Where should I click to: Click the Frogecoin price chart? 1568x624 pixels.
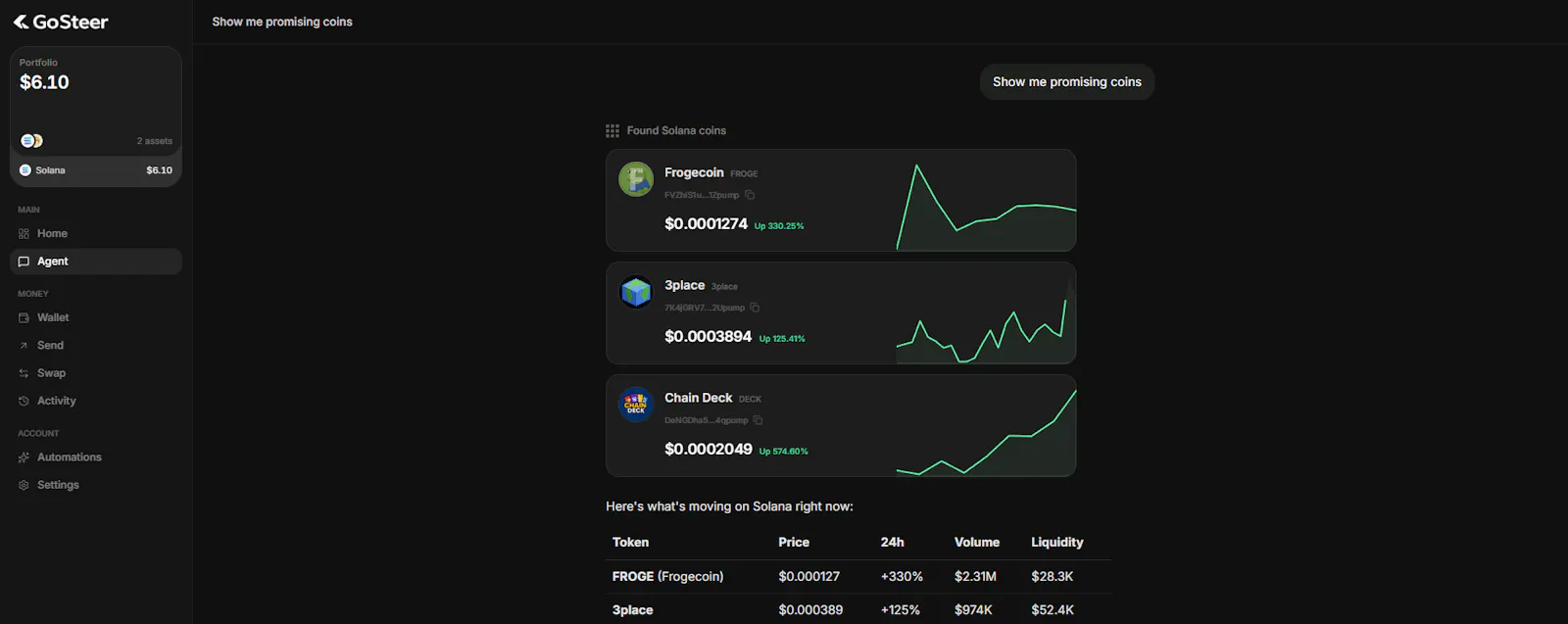[x=986, y=207]
